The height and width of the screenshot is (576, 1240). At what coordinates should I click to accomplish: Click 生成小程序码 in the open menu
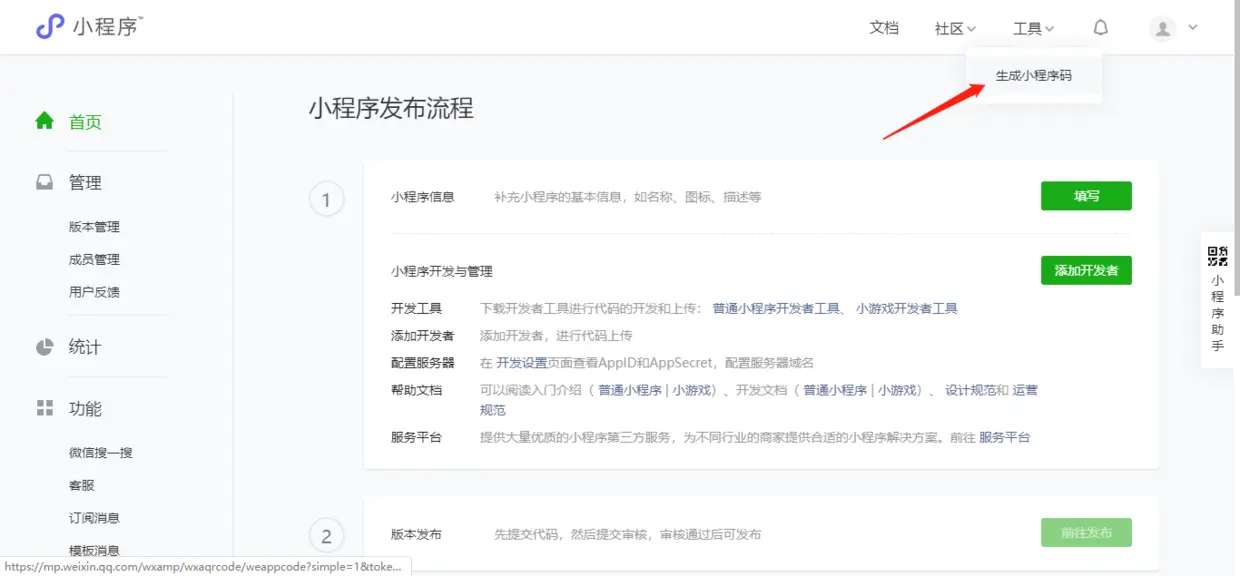click(1033, 75)
